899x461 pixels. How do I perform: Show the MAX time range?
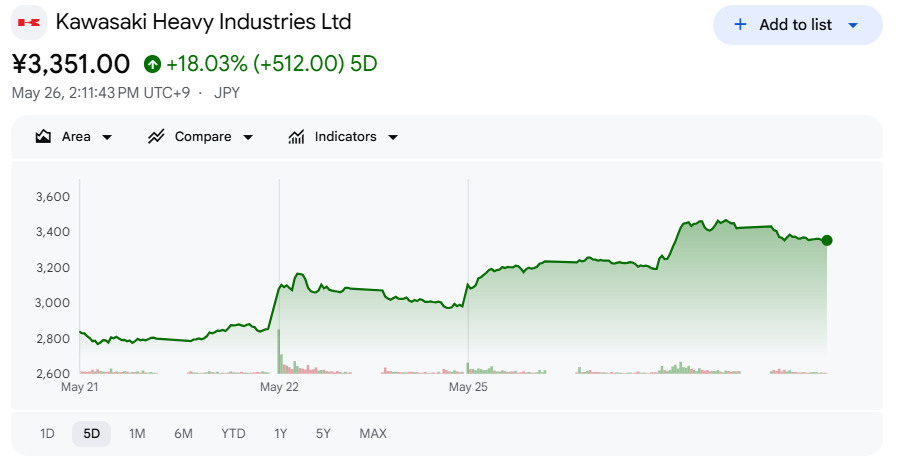[x=373, y=433]
